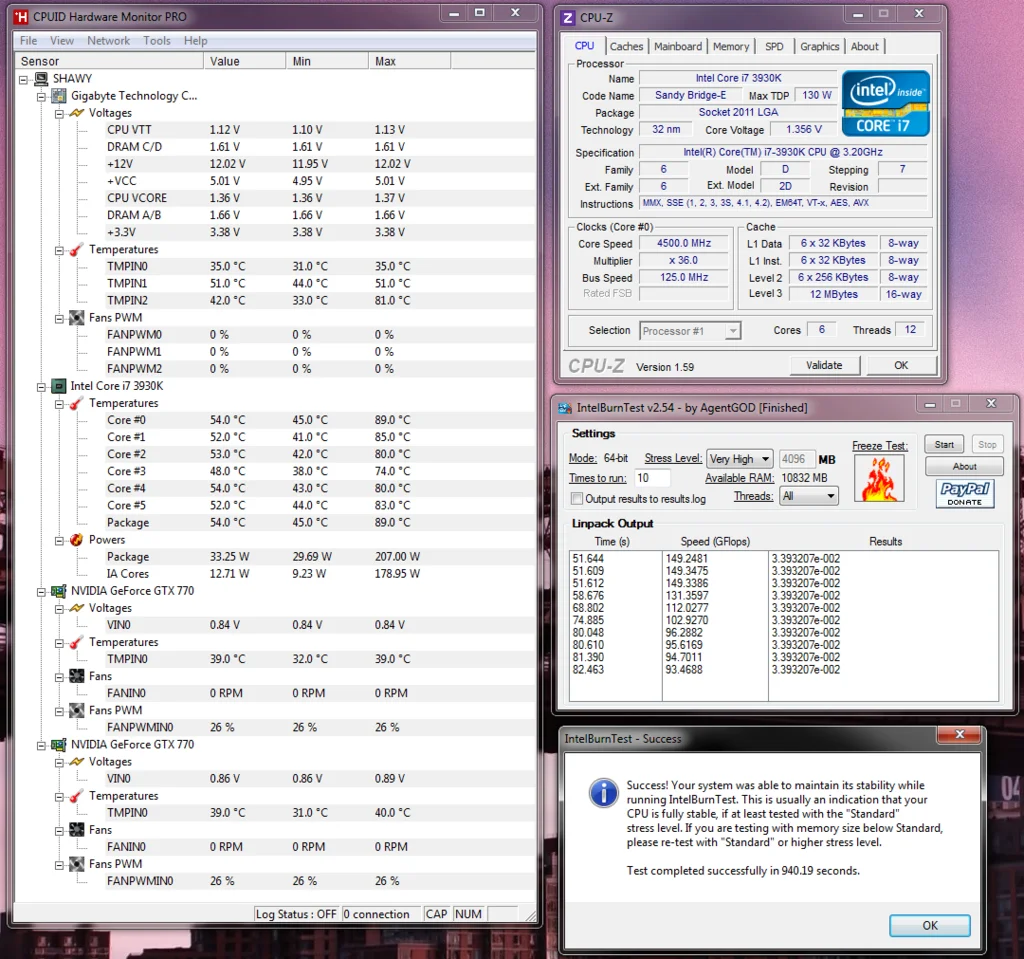Open the File menu in Hardware Monitor

[28, 41]
